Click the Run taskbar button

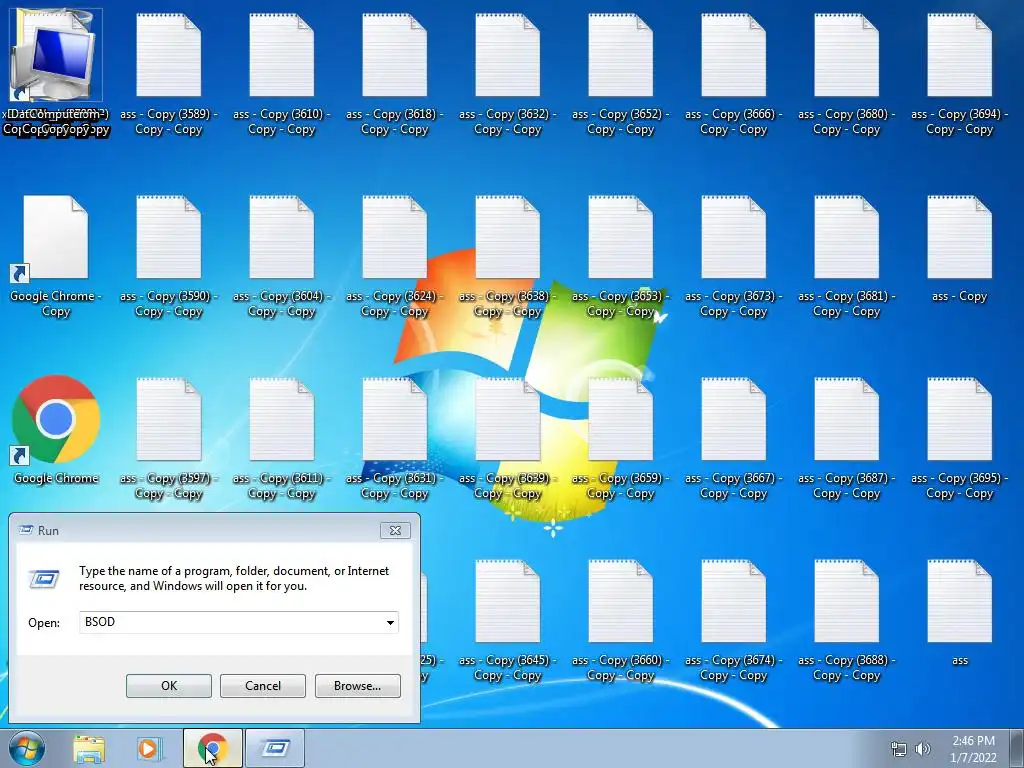click(275, 748)
